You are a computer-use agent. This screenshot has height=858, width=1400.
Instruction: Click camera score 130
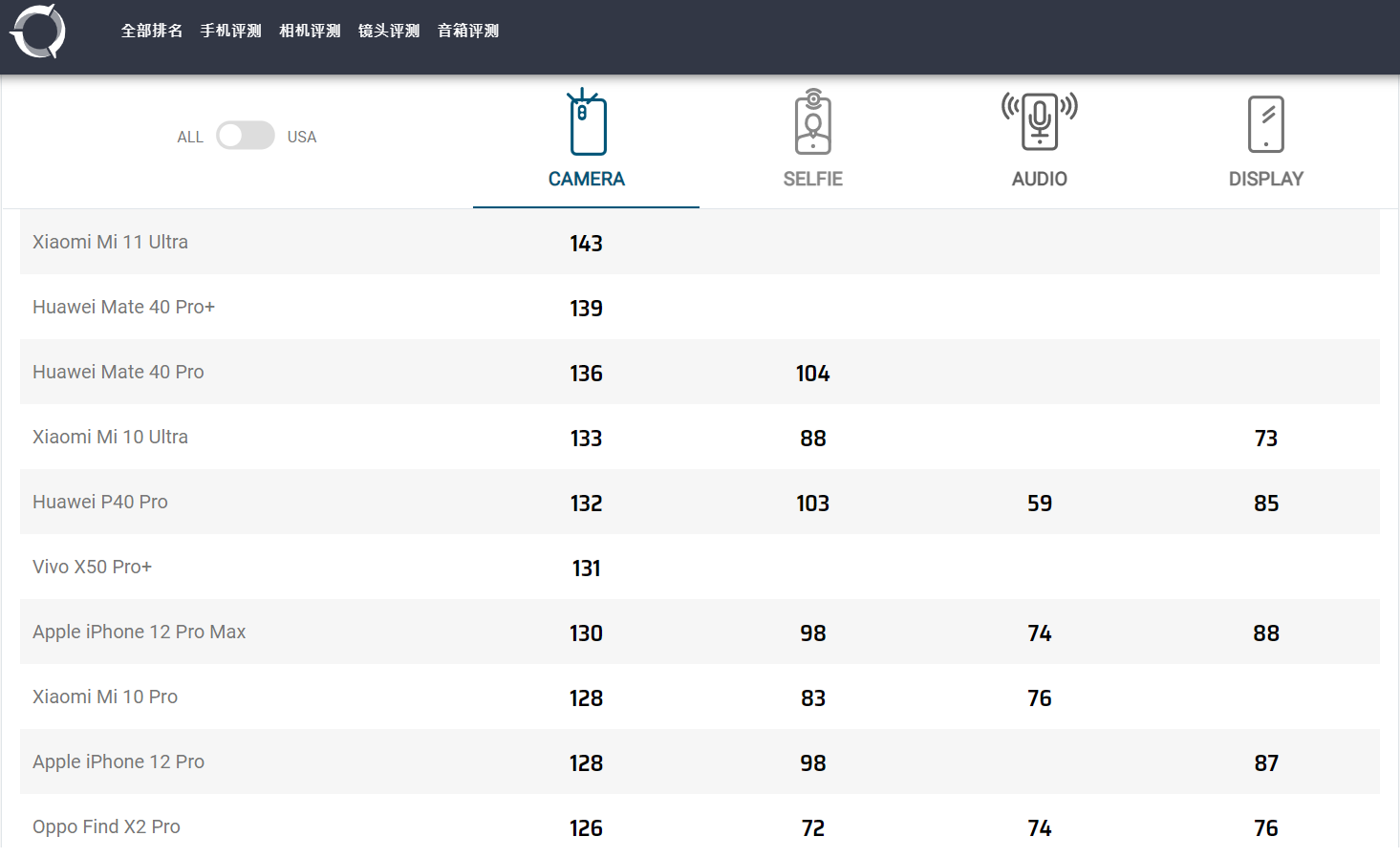click(587, 633)
